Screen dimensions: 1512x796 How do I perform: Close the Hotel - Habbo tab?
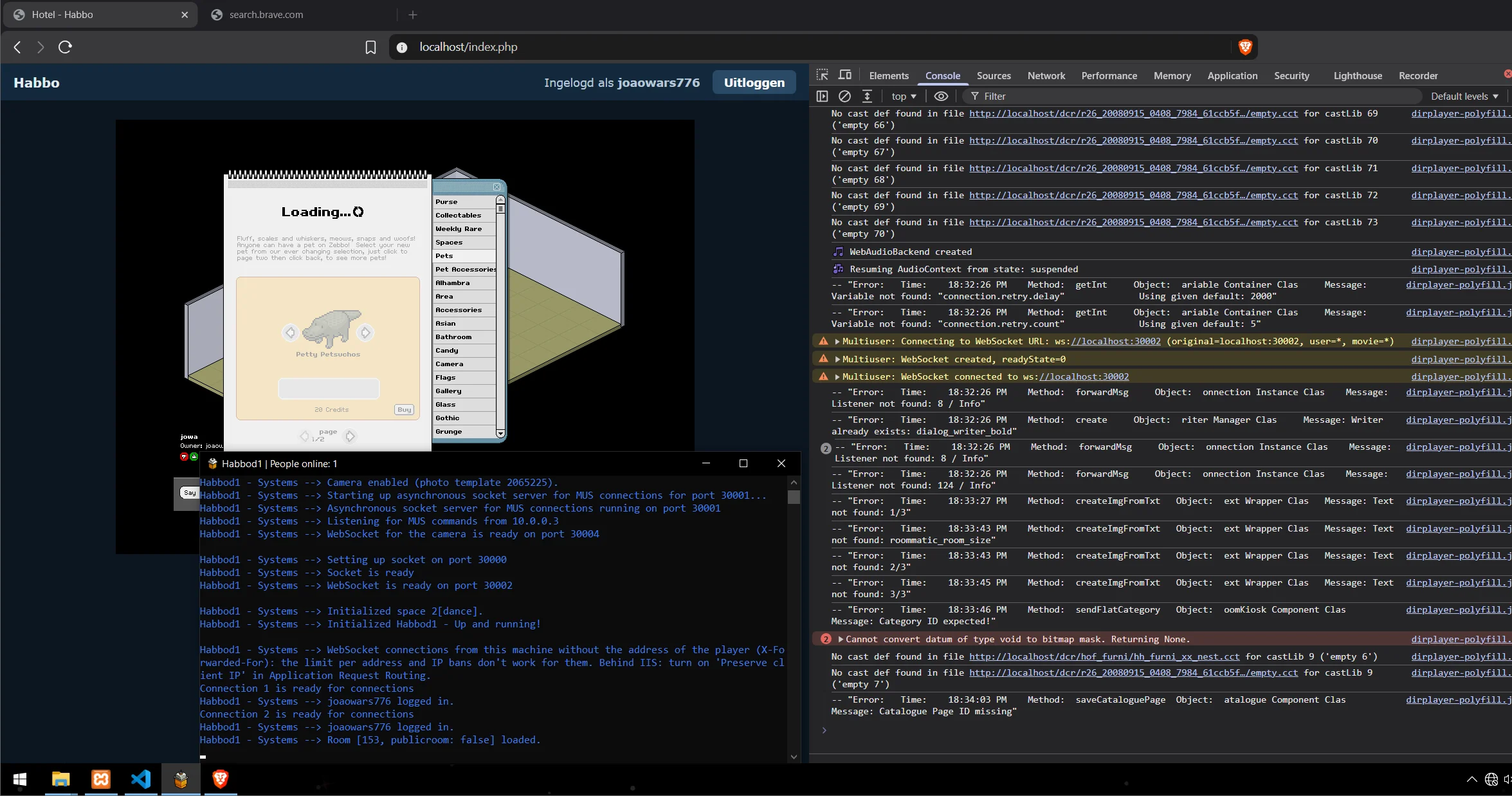point(185,15)
